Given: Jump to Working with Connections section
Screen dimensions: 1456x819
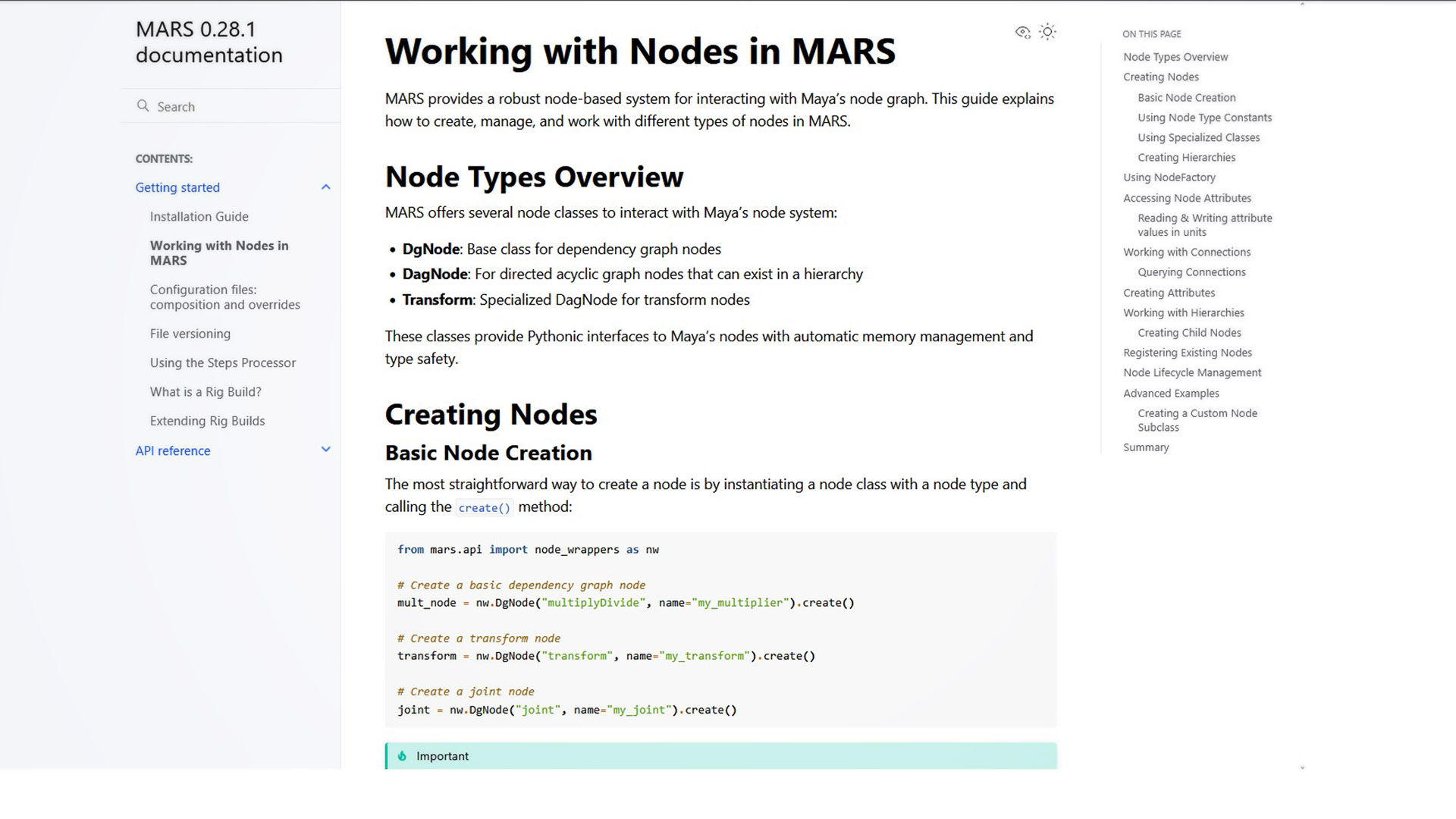Looking at the screenshot, I should tap(1187, 252).
